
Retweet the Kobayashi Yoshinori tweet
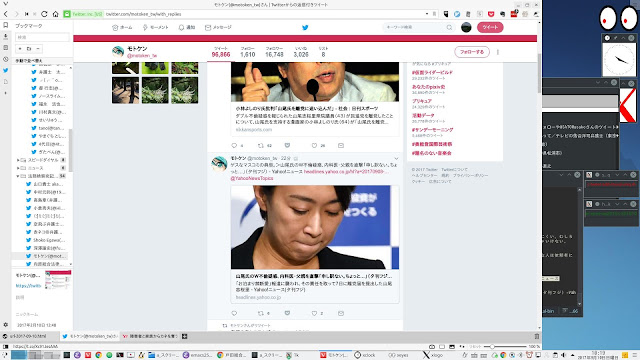pyautogui.click(x=261, y=145)
